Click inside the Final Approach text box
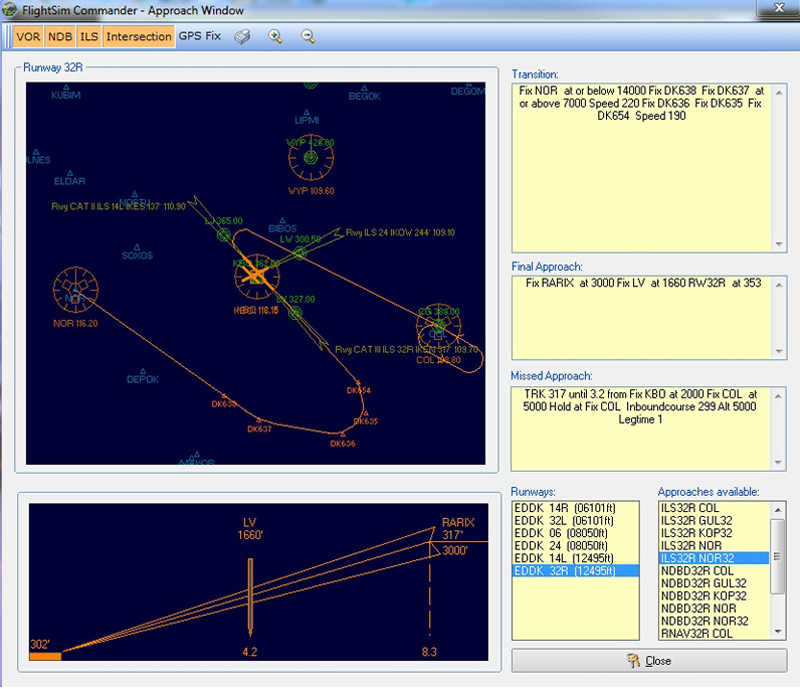Screen dimensions: 800x689 [x=642, y=317]
